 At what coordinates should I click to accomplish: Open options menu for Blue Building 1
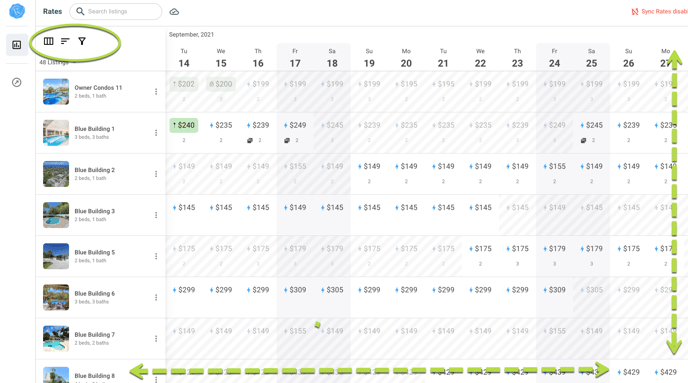click(156, 133)
